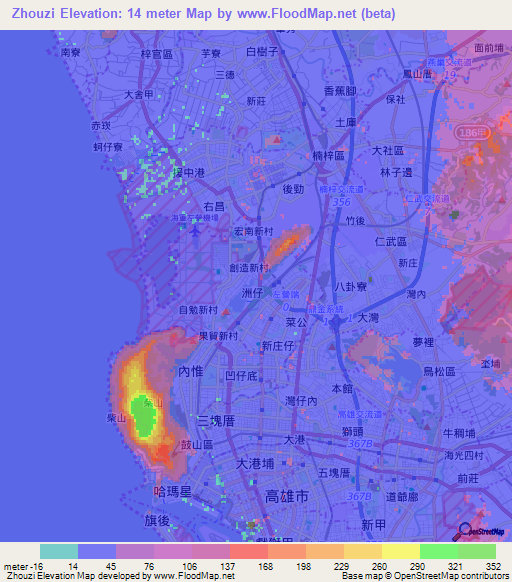Click the OpenStreetMap magnifier logo
The height and width of the screenshot is (582, 512).
tap(477, 532)
